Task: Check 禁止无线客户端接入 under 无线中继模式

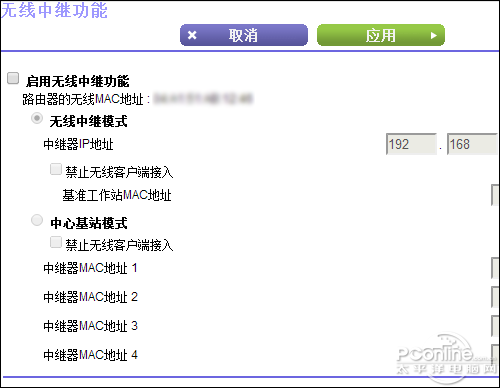Action: 56,169
